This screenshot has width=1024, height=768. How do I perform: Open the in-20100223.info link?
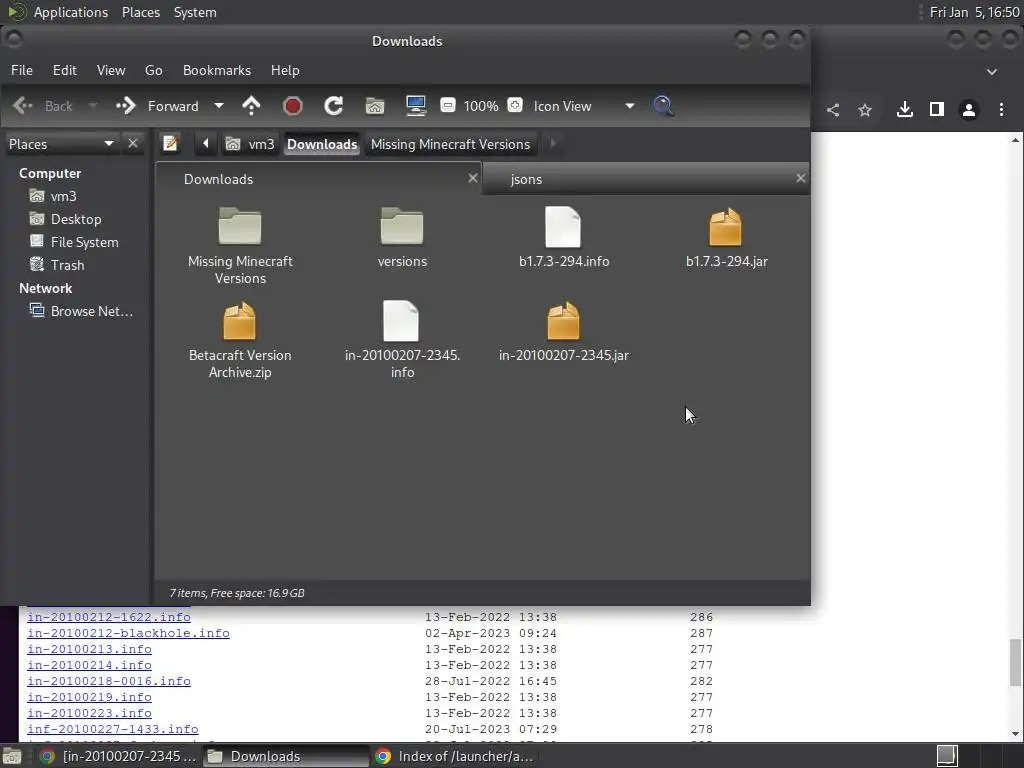click(x=89, y=713)
